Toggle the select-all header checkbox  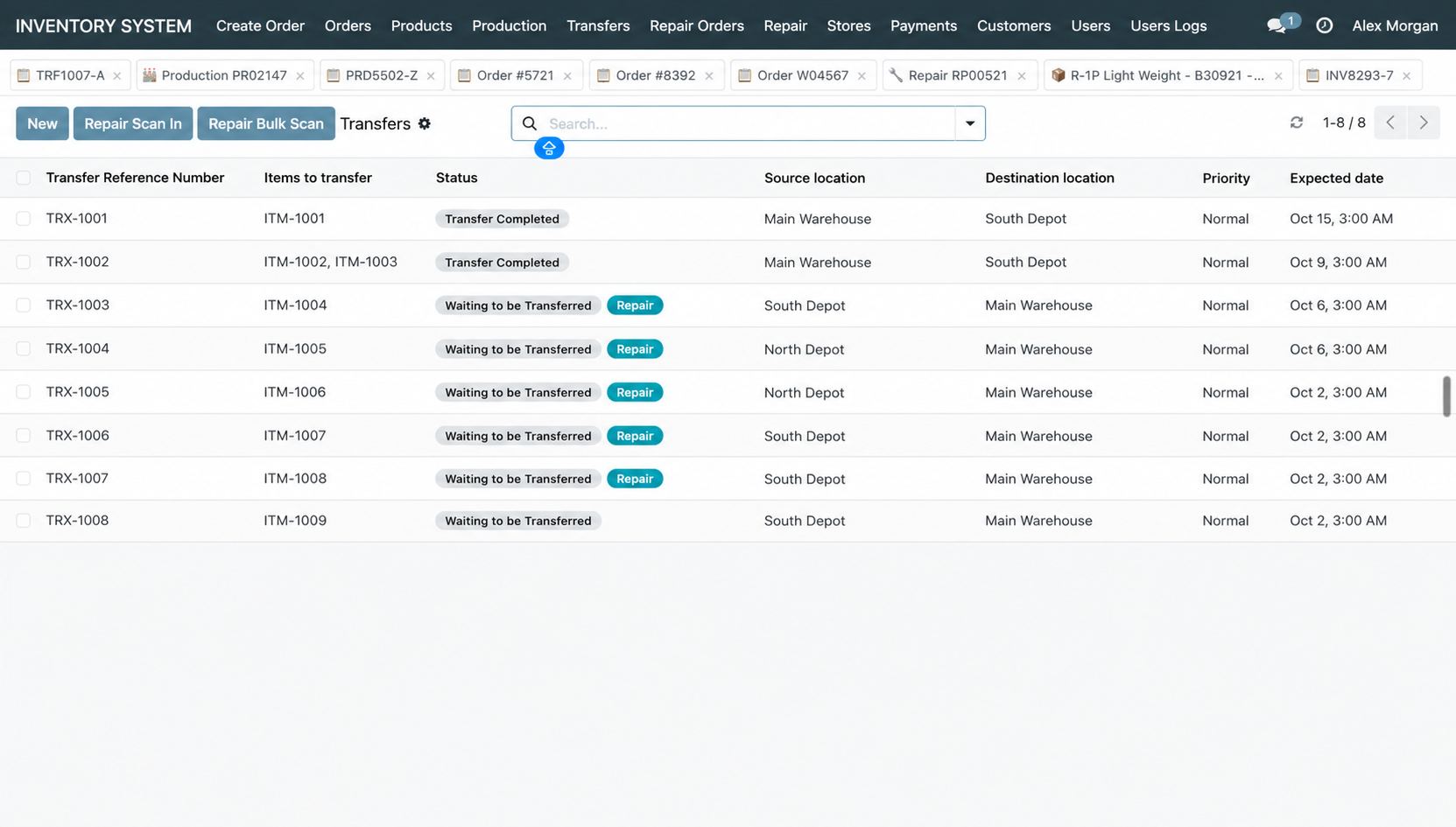click(x=24, y=178)
